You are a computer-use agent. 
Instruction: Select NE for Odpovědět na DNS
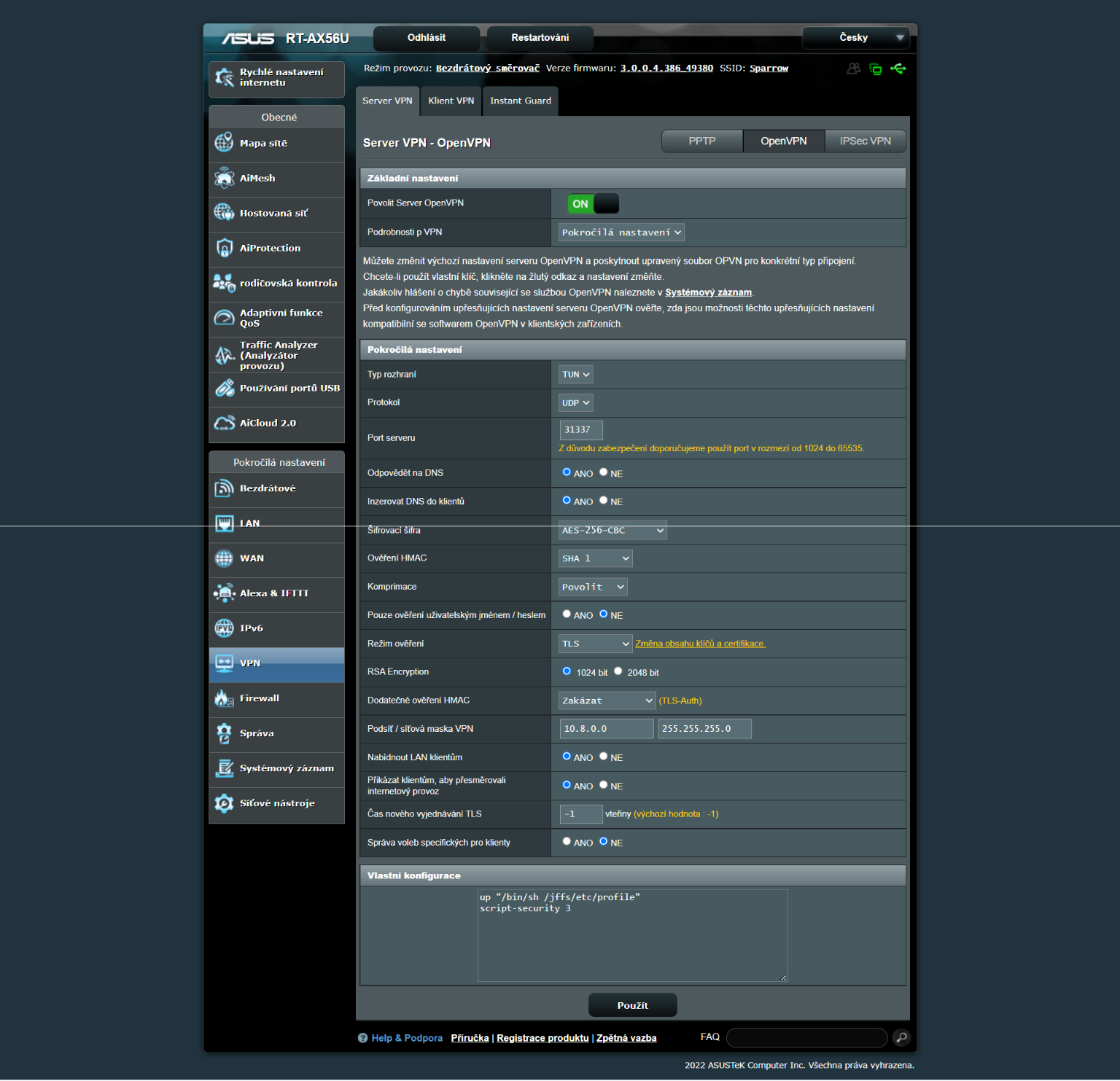pos(604,472)
